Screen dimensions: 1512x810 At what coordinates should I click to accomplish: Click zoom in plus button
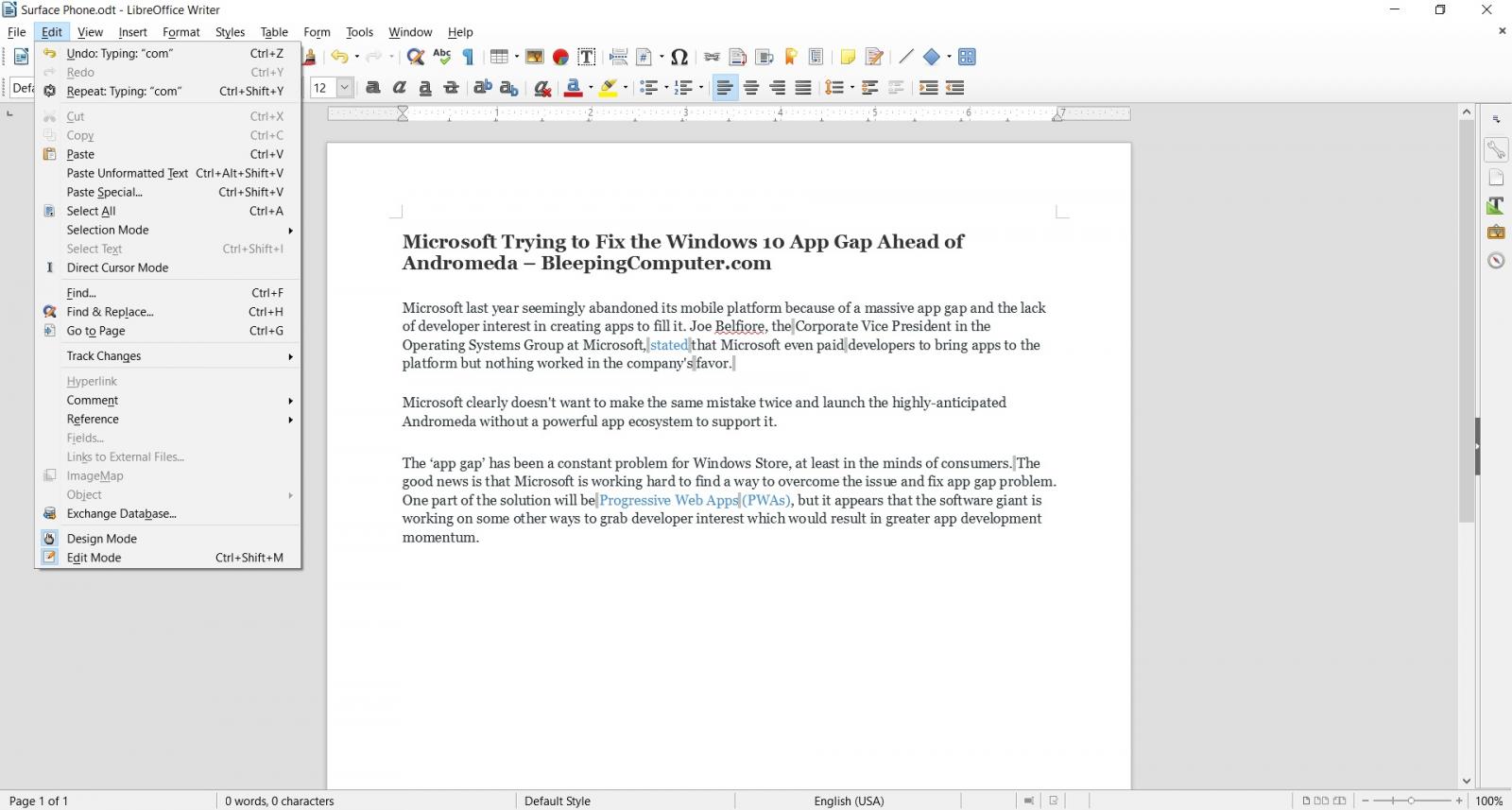point(1459,801)
